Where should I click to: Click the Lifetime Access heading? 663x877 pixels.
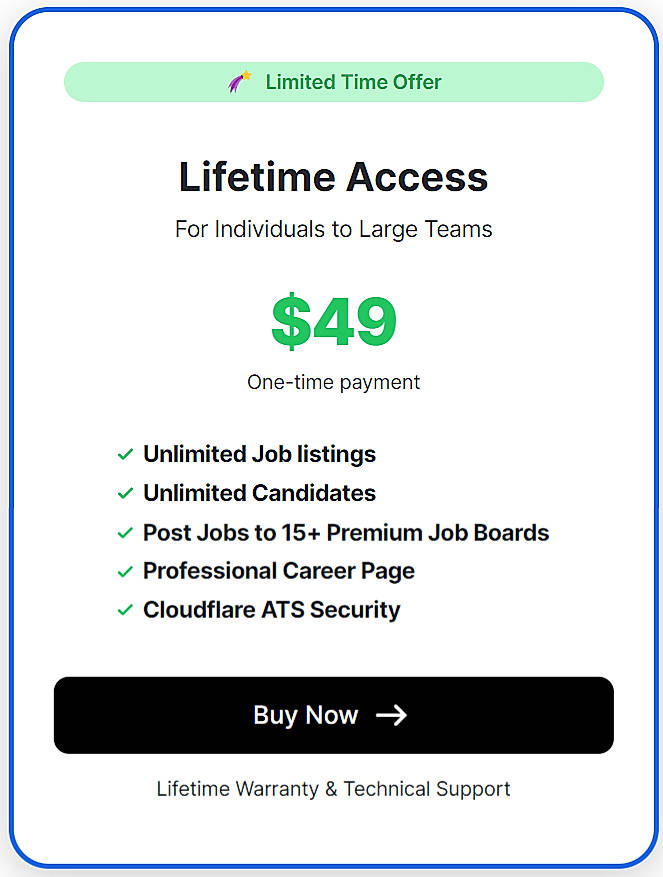(333, 177)
